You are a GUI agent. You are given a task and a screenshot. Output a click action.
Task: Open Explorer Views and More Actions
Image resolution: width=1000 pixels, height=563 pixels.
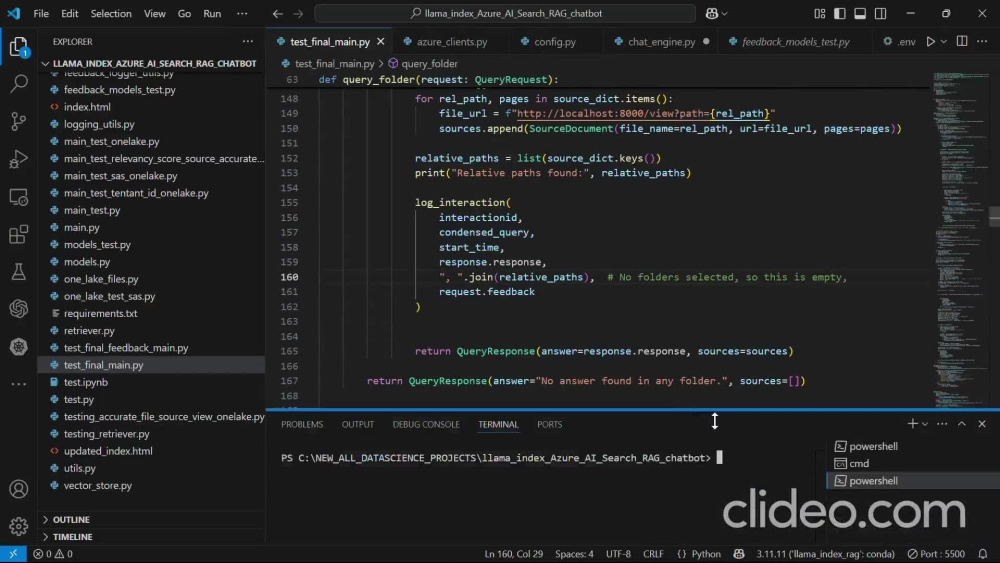247,41
